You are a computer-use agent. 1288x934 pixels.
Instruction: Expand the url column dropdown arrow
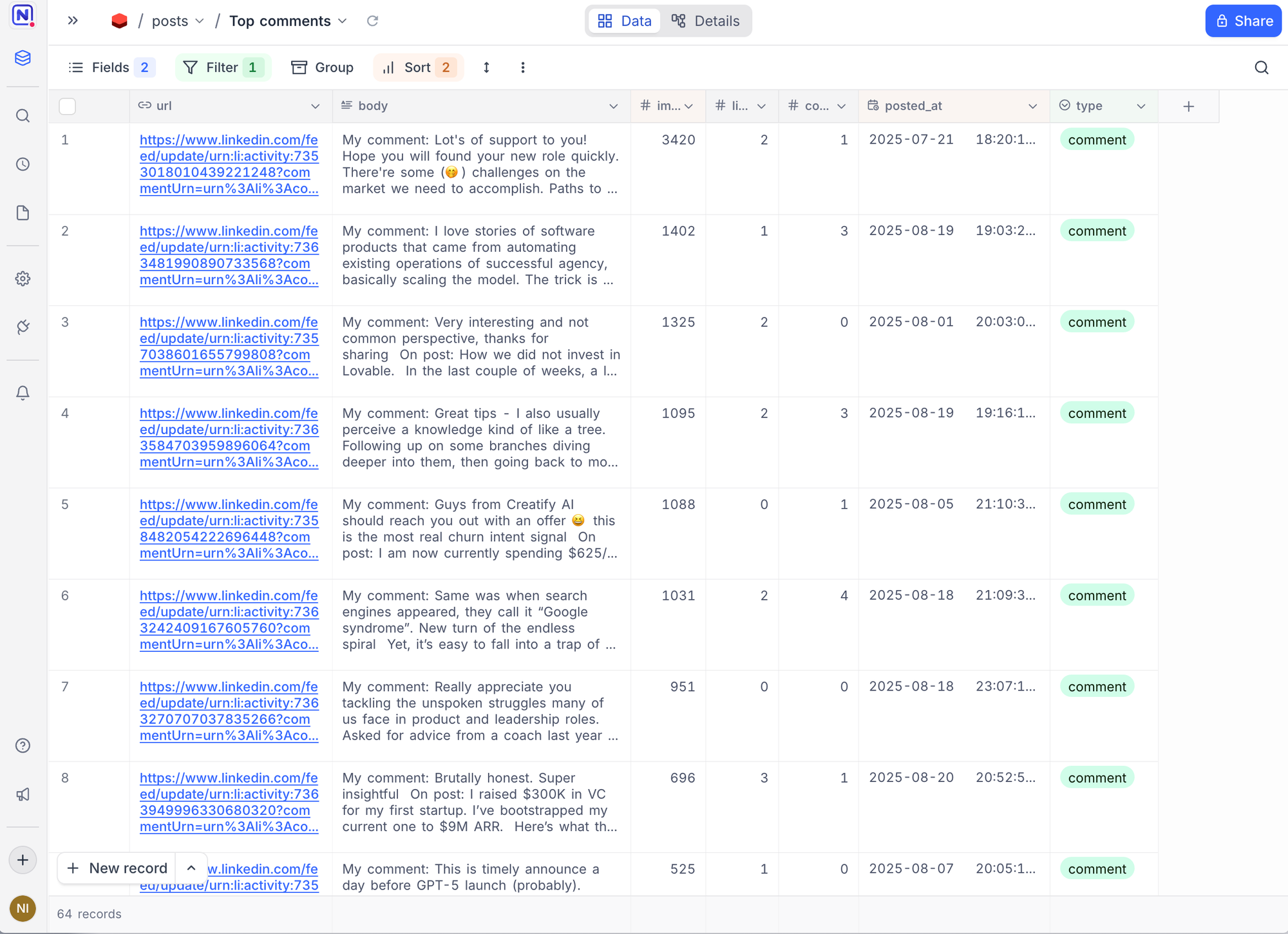[x=315, y=106]
